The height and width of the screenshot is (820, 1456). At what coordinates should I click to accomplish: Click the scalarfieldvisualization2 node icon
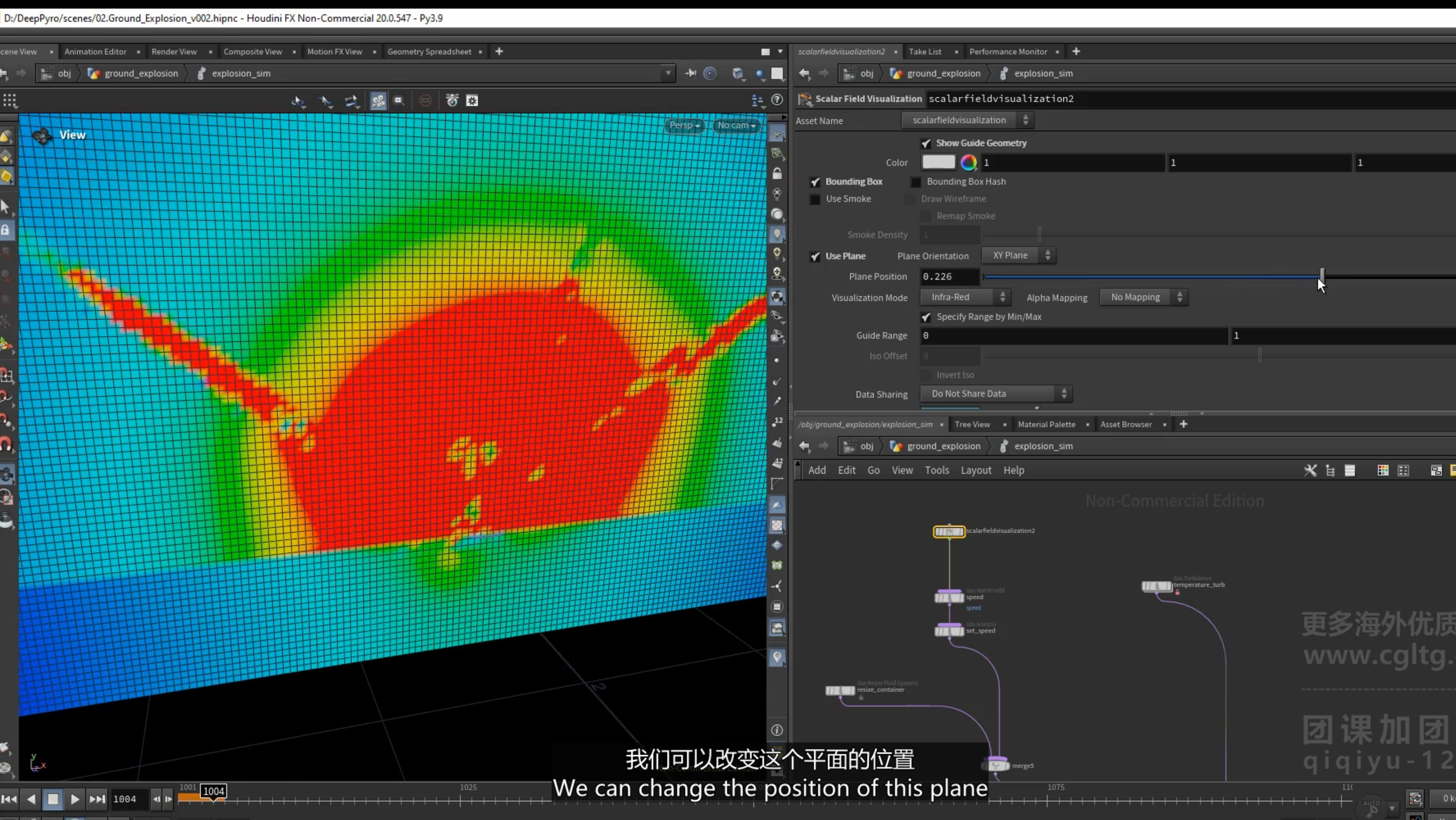click(949, 531)
